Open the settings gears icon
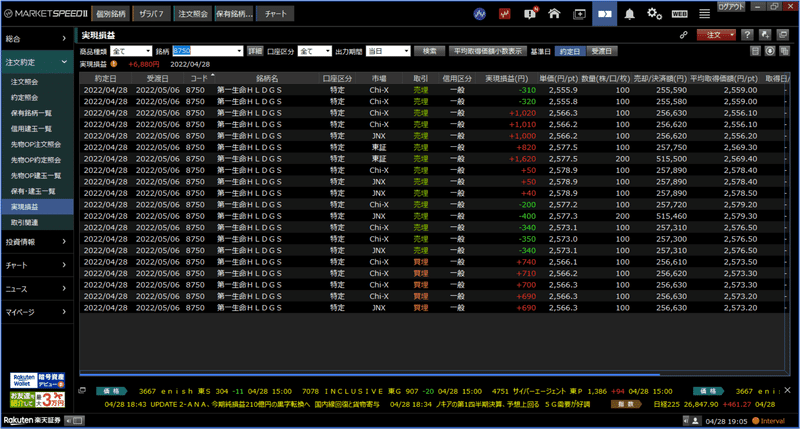Viewport: 800px width, 429px height. tap(655, 14)
